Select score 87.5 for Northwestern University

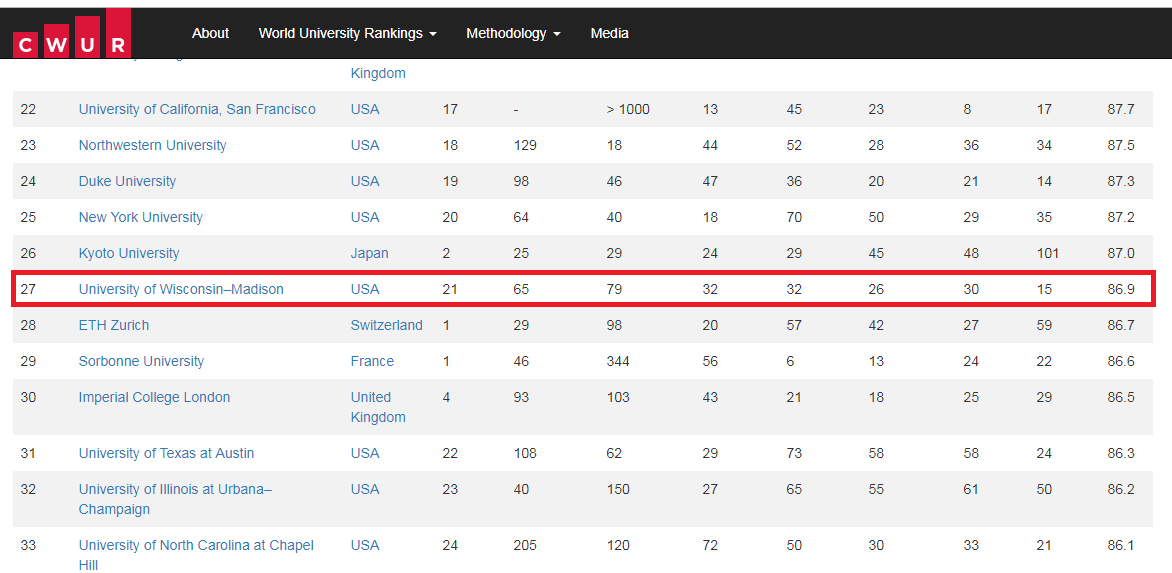(1120, 145)
